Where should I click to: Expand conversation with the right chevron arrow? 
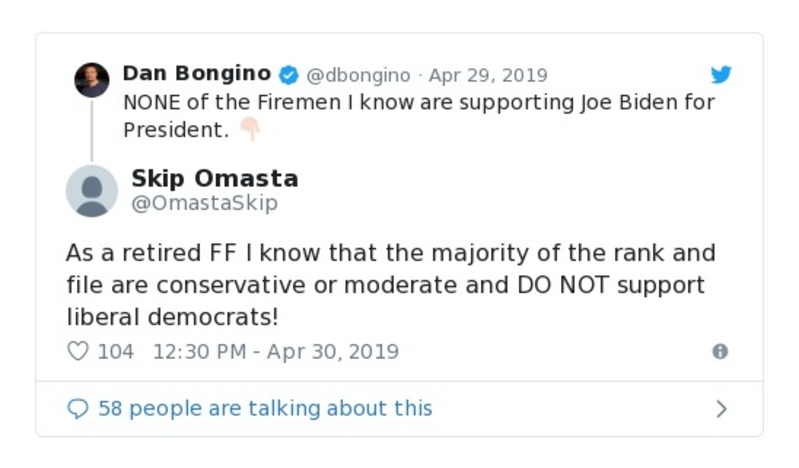[721, 409]
